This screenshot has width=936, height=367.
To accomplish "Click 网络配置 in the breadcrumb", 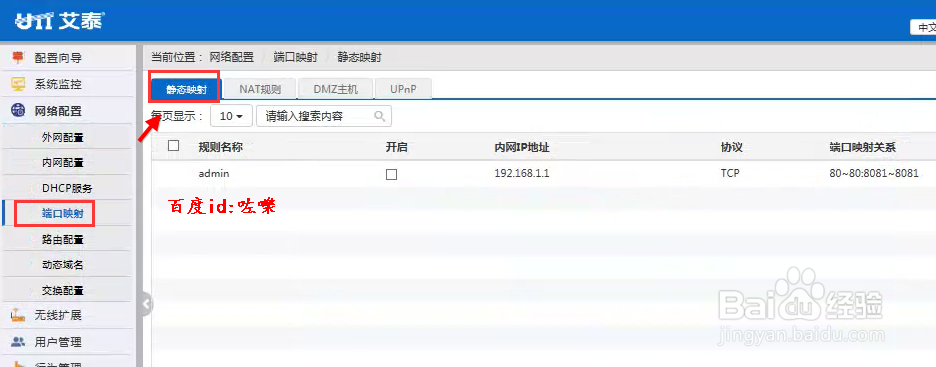I will [x=231, y=58].
